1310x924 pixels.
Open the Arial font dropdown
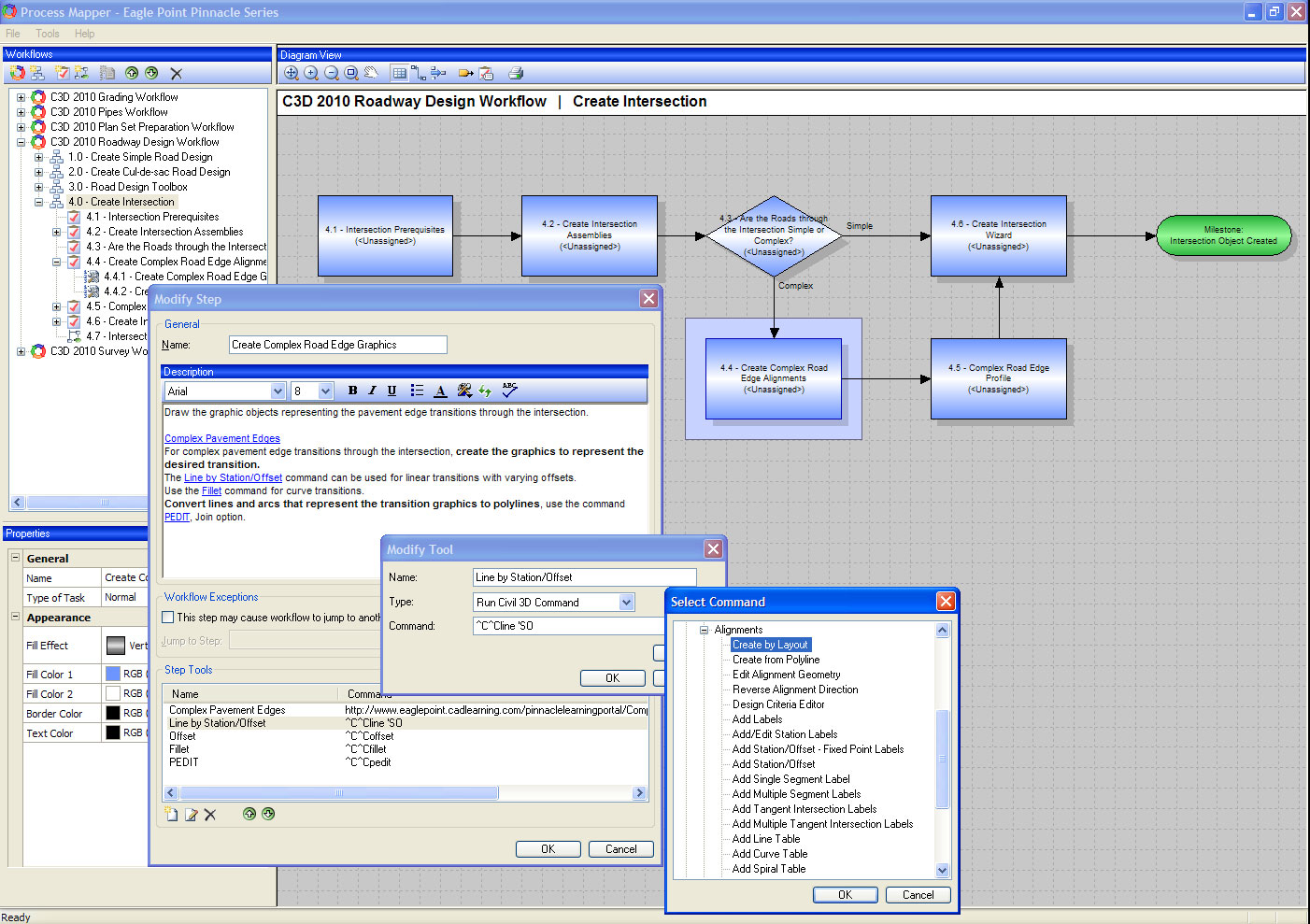point(278,391)
